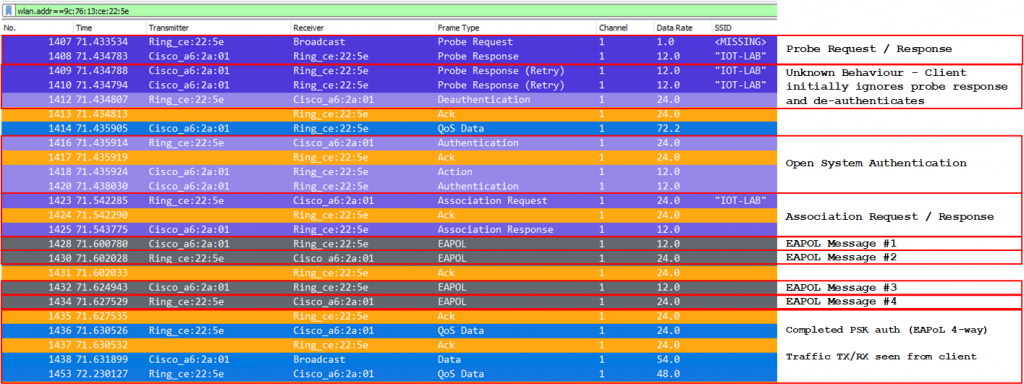Select packet 1412 Deauthentication row
Screen dimensions: 1024x384
tap(389, 100)
